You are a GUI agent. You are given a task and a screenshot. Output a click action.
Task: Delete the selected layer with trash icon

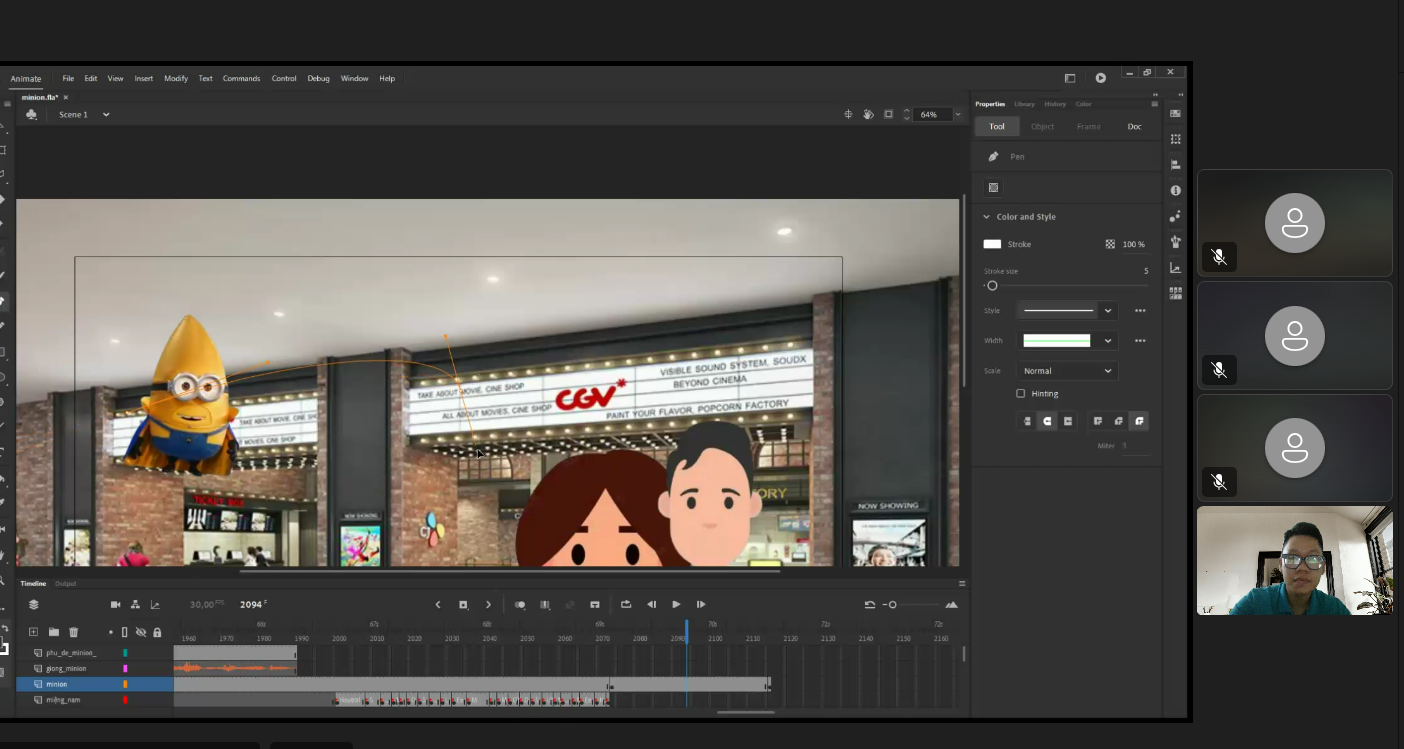73,632
